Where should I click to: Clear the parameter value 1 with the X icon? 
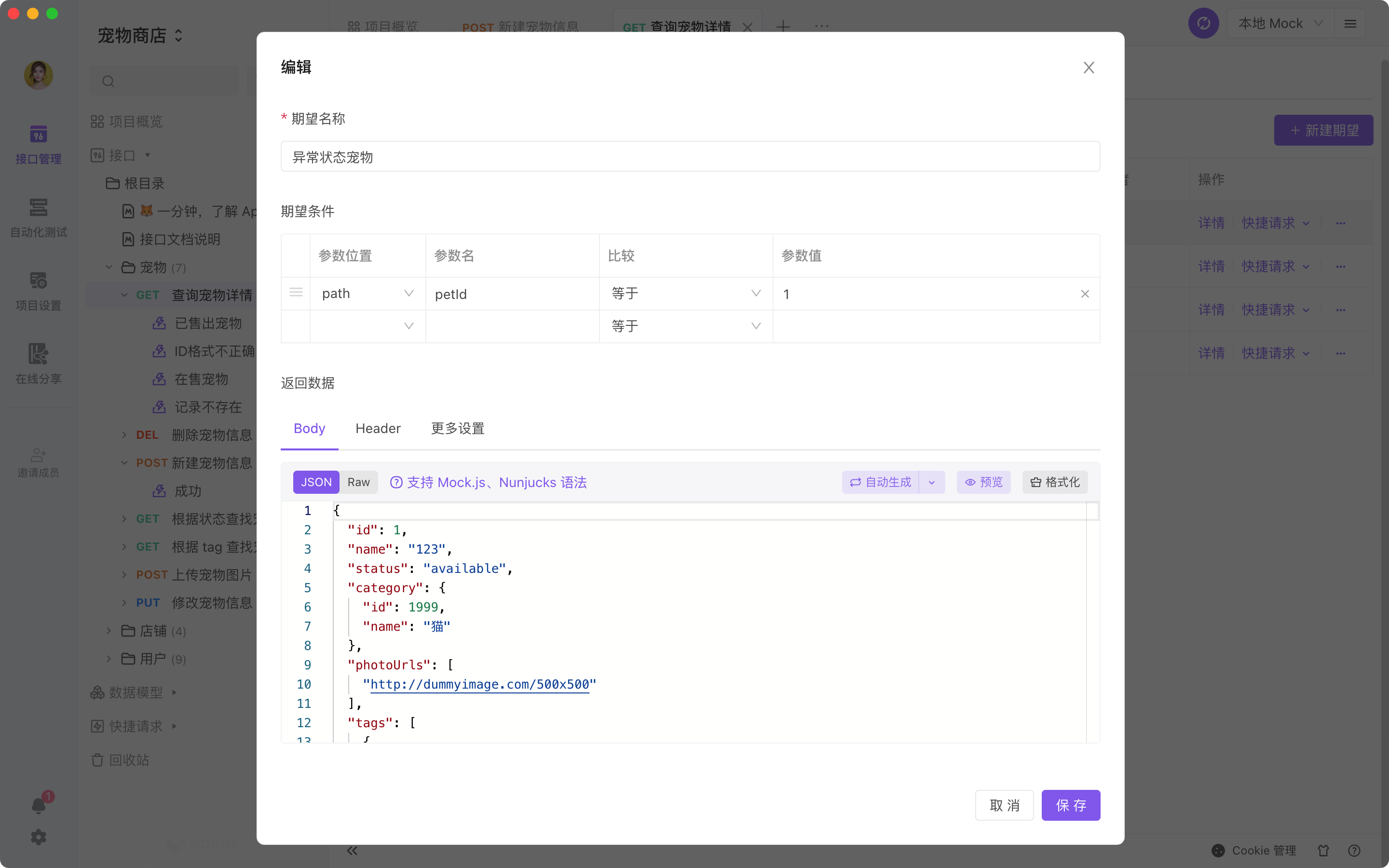click(x=1084, y=294)
